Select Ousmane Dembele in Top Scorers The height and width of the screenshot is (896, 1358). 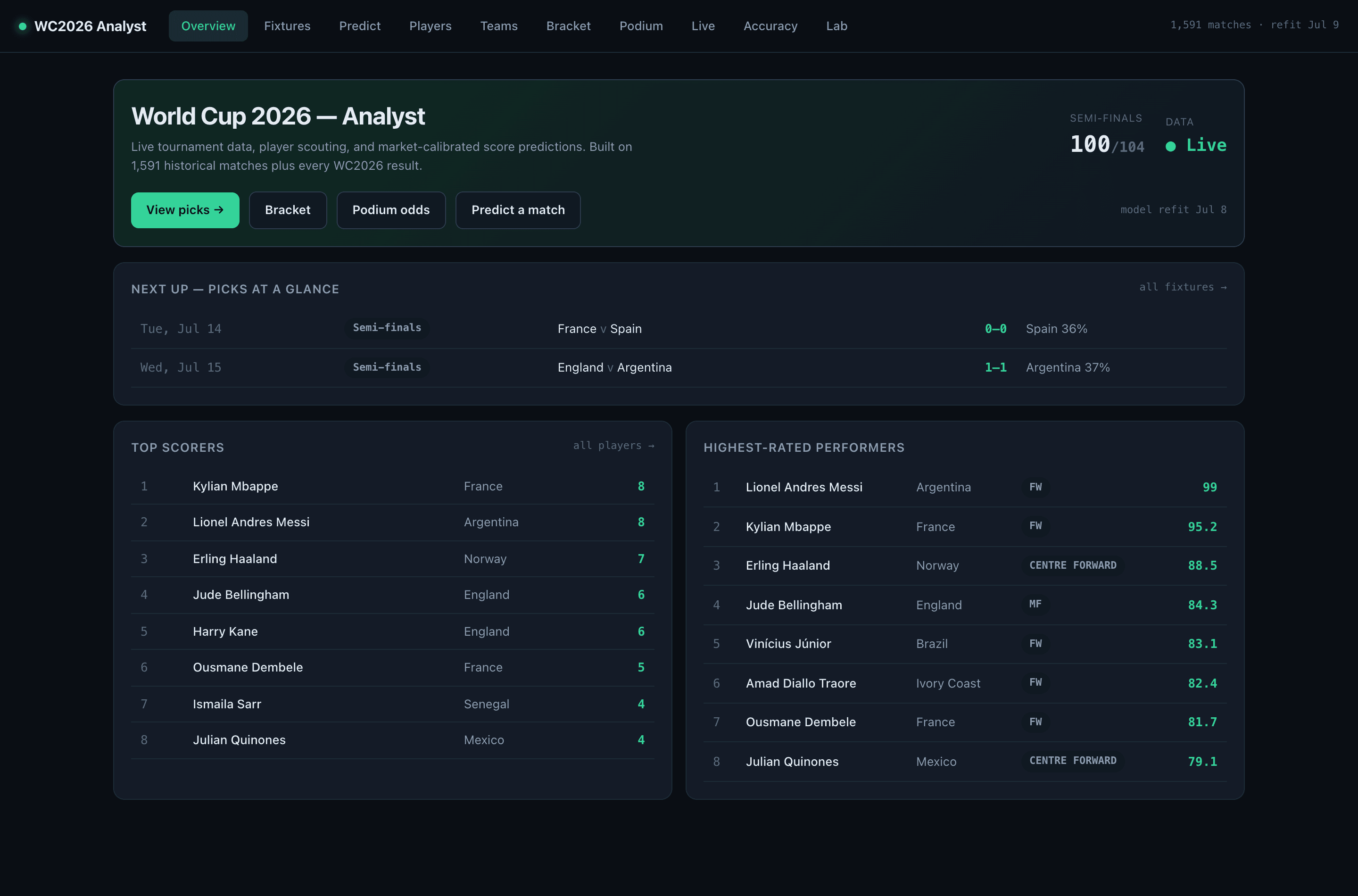click(392, 667)
